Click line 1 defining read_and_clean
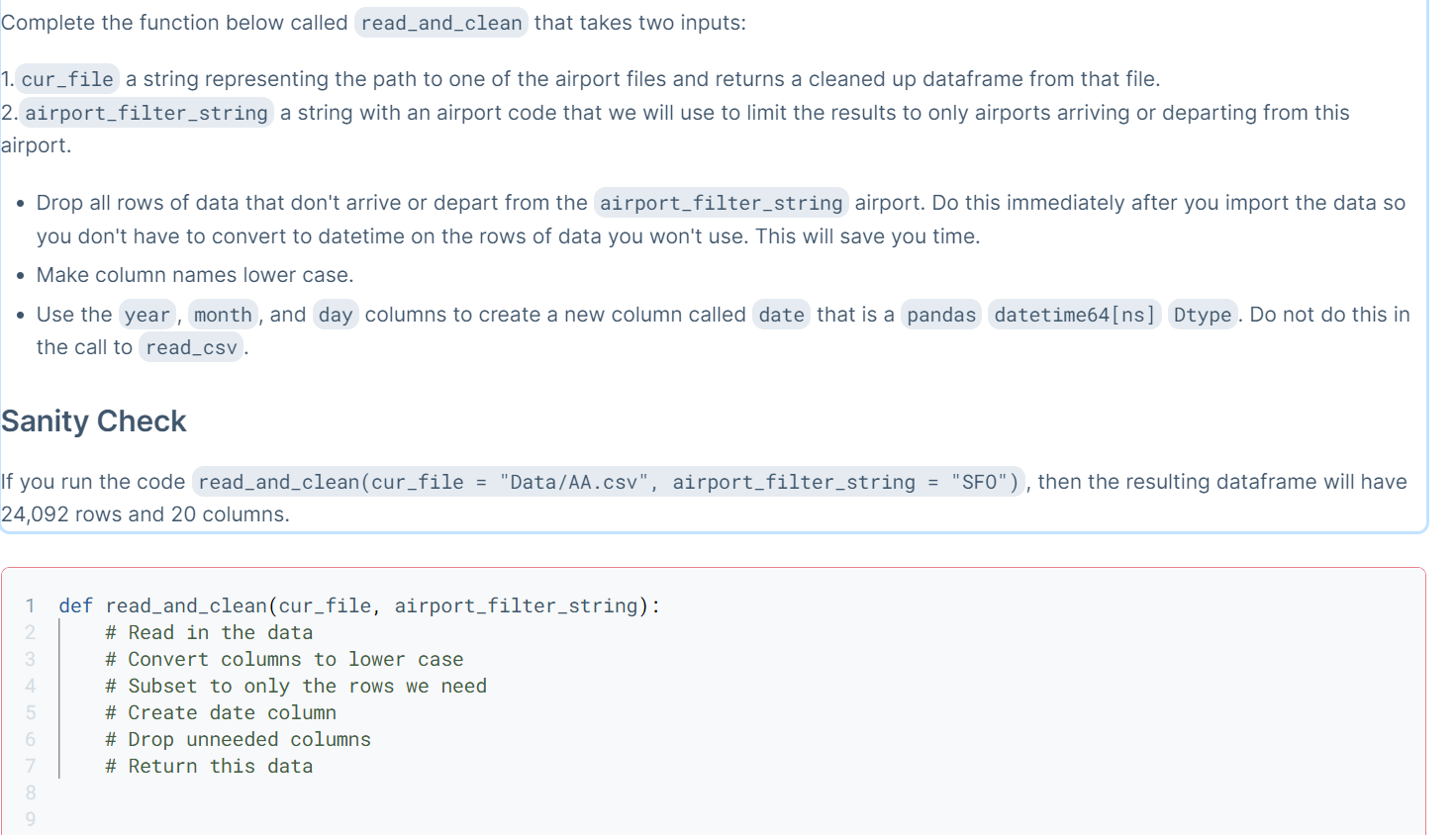 click(x=360, y=604)
